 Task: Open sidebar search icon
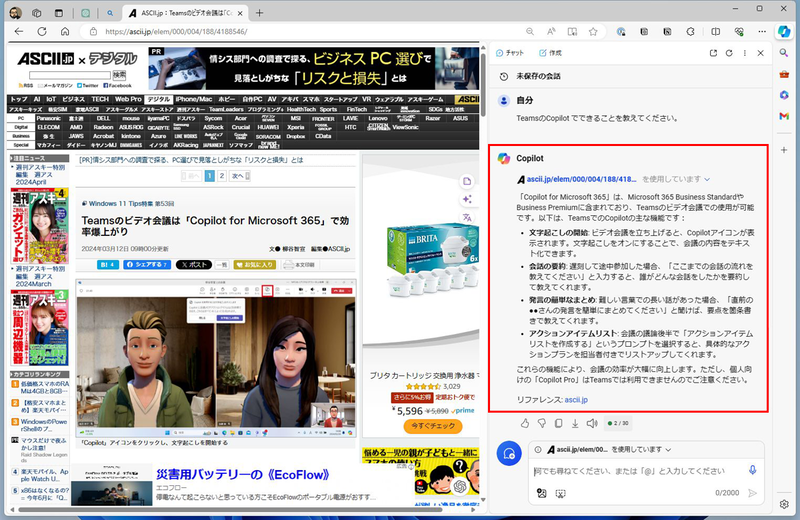pos(784,53)
